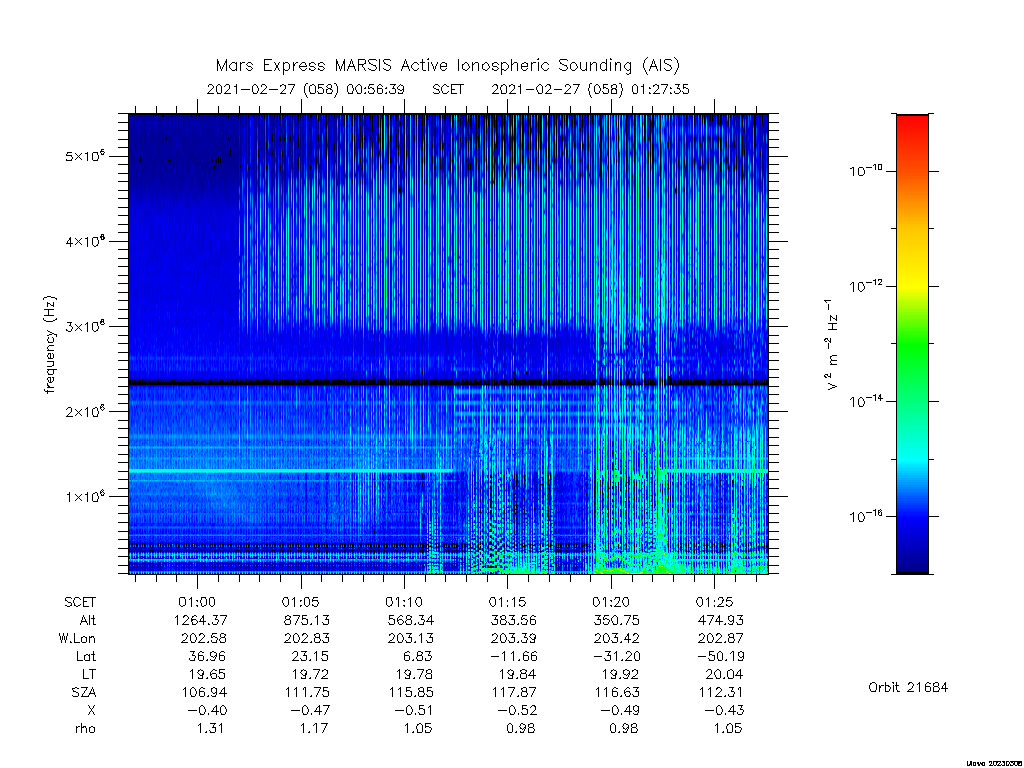
Task: Click rho value 1.31
Action: (x=210, y=728)
